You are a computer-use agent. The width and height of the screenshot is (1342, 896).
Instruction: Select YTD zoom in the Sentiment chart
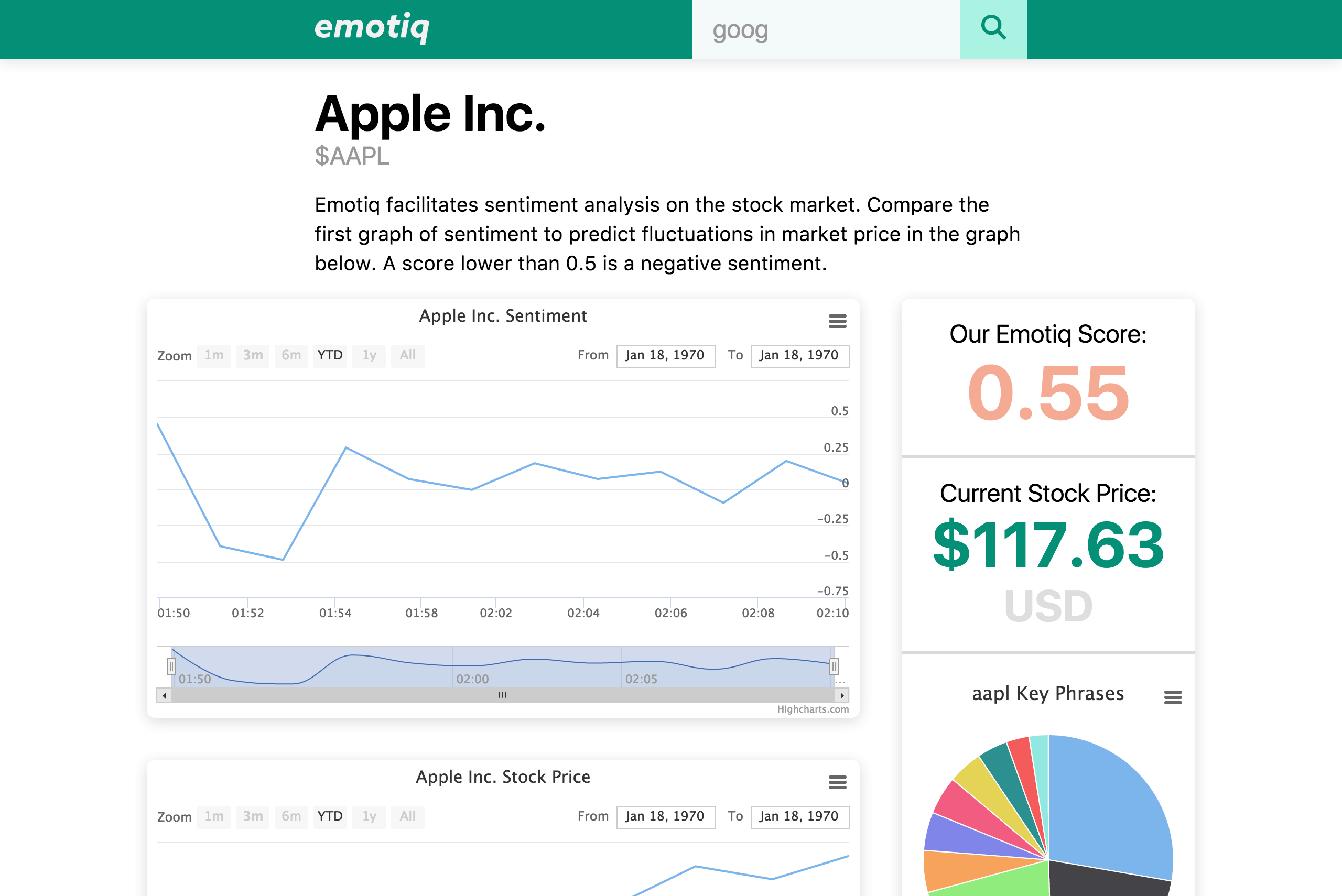[330, 355]
